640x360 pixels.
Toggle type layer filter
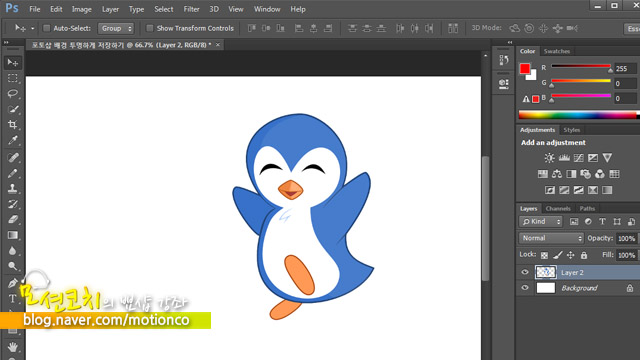[x=602, y=222]
